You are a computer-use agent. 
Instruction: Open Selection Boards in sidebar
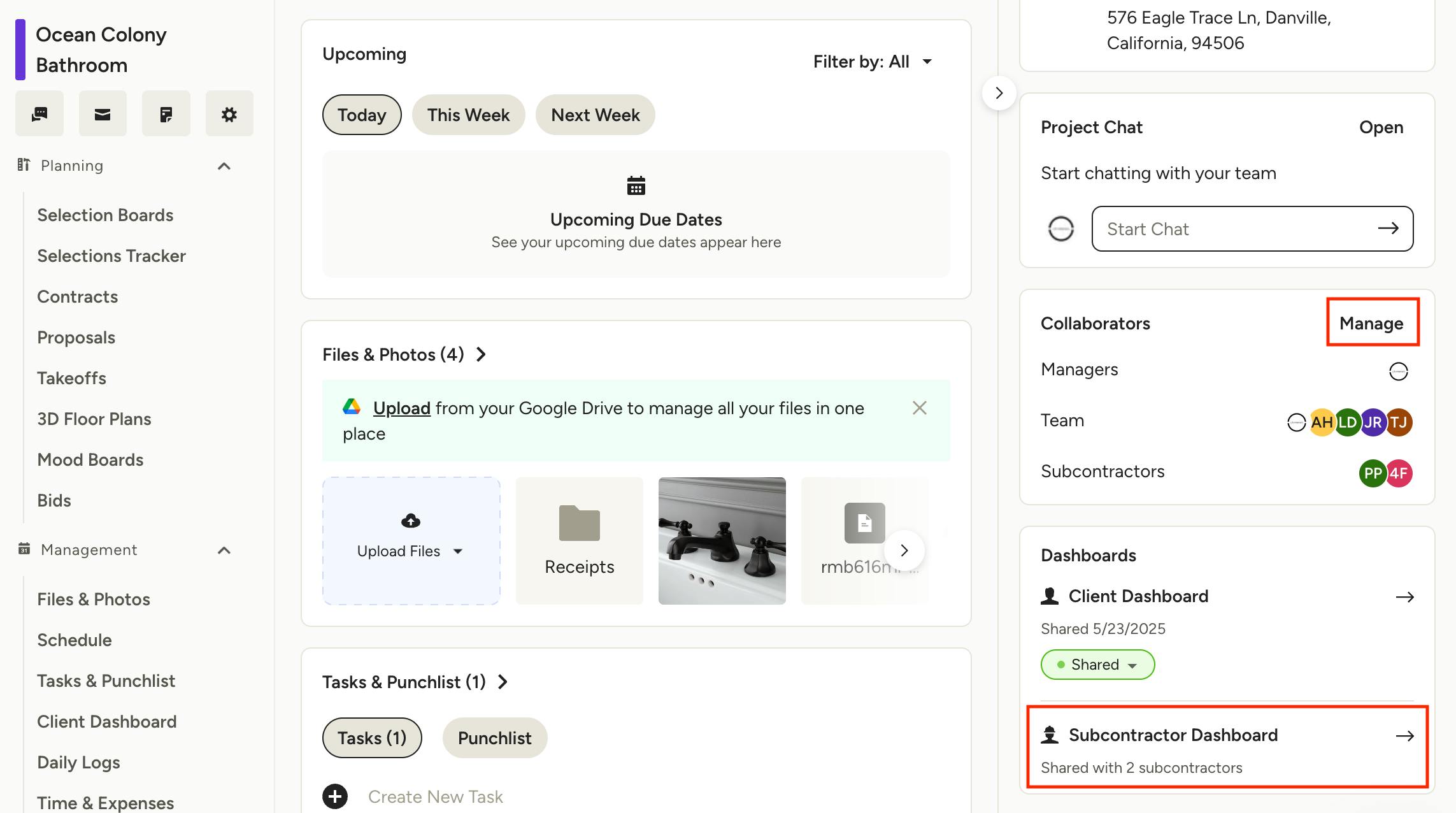coord(105,215)
